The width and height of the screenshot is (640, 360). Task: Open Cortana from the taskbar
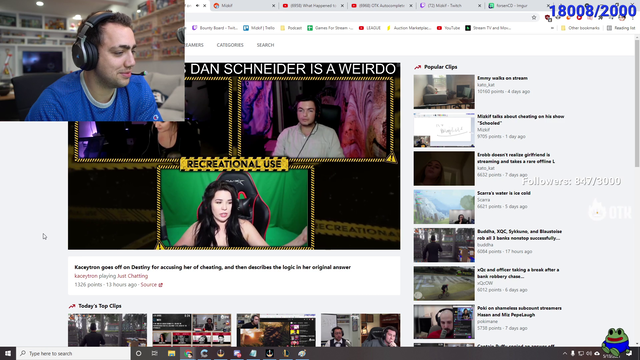[138, 353]
